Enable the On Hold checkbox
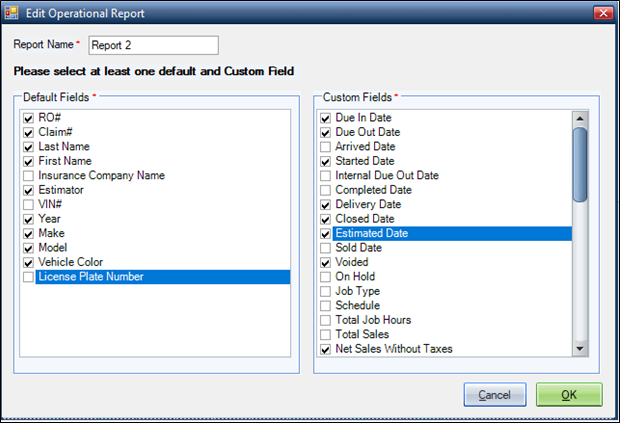This screenshot has height=423, width=620. [325, 277]
